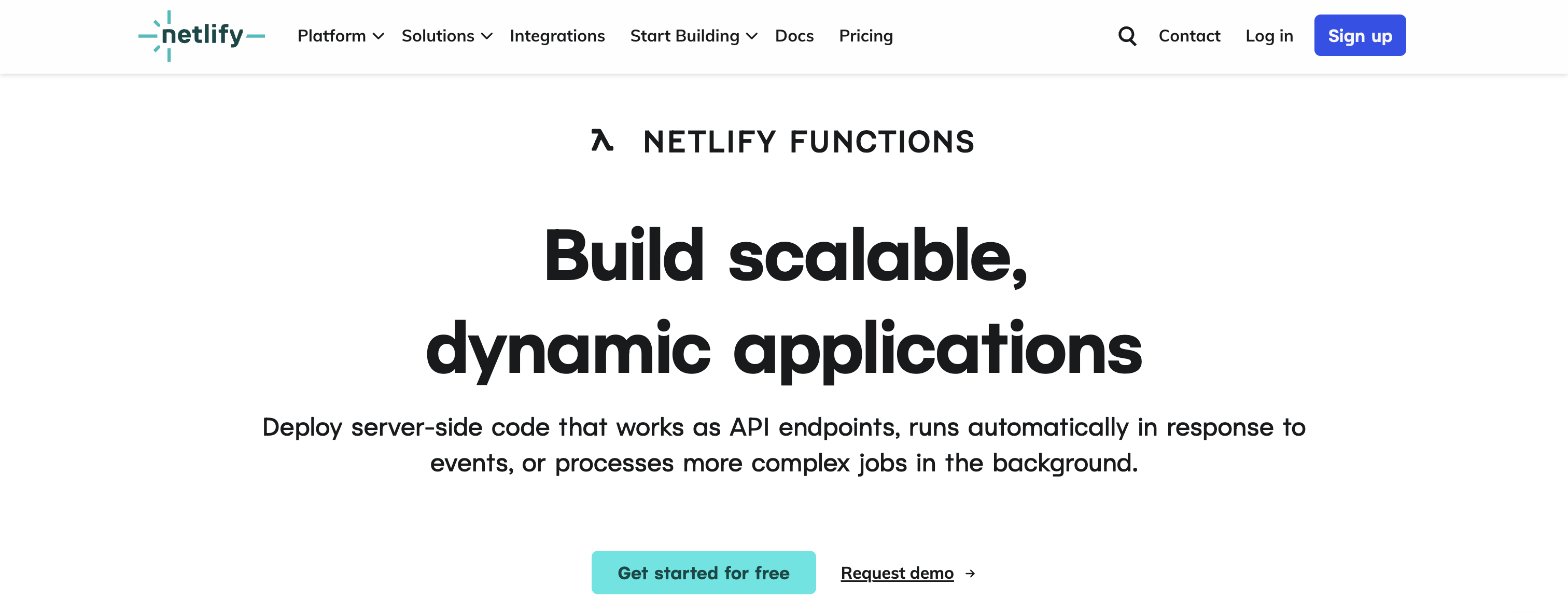Click the lambda functions icon

point(602,141)
